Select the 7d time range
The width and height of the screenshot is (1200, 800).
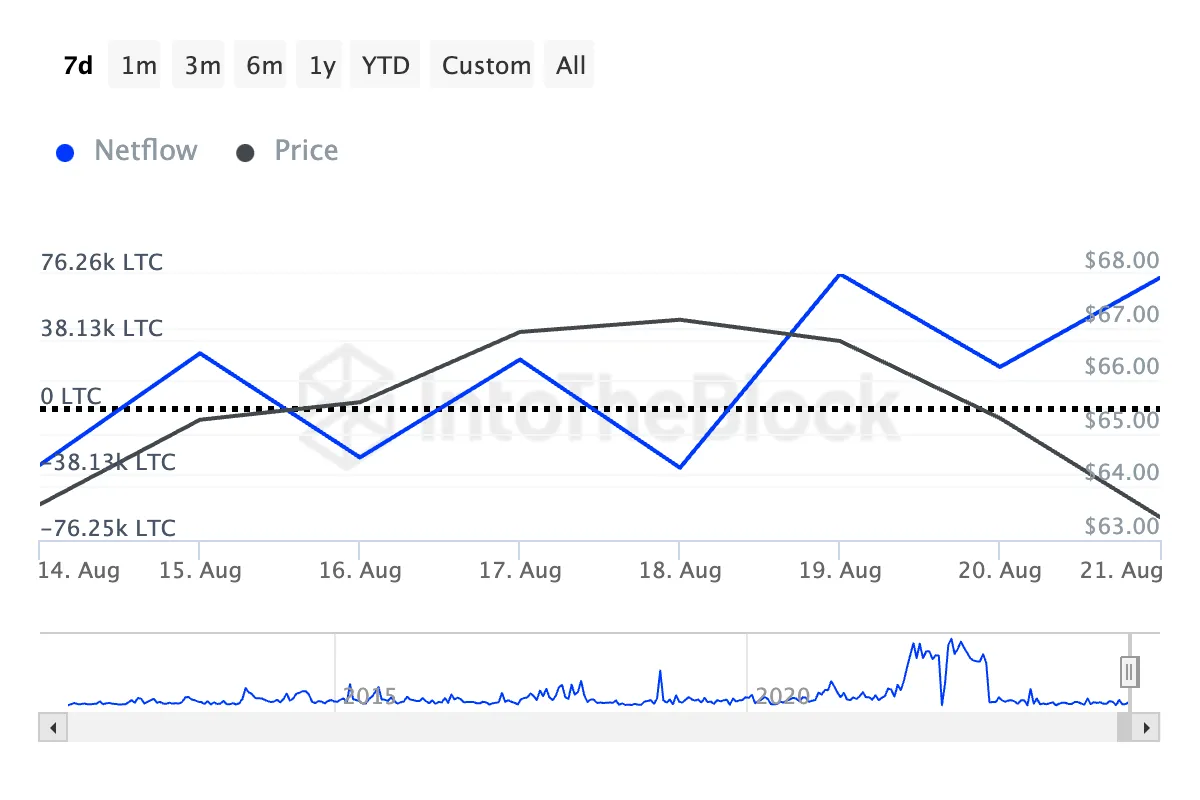click(78, 66)
